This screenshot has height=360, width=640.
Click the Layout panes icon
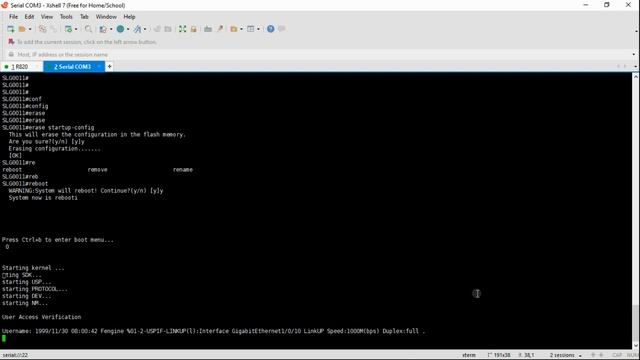click(251, 29)
